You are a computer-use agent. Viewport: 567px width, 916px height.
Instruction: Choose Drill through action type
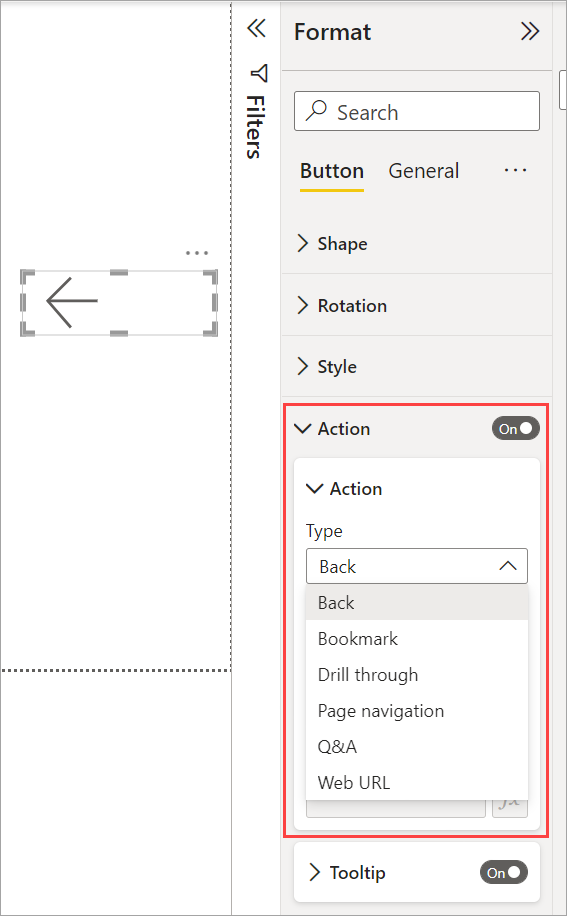pyautogui.click(x=417, y=675)
